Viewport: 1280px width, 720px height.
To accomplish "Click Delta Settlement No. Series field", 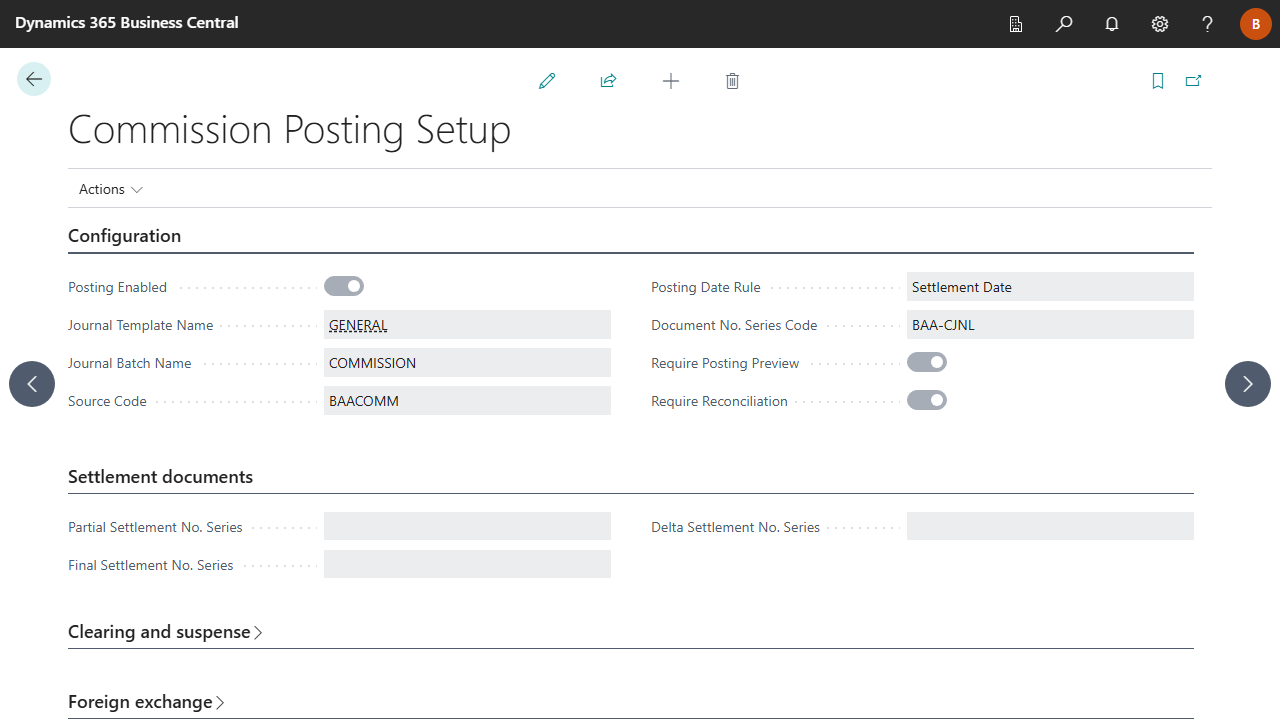I will 1050,527.
